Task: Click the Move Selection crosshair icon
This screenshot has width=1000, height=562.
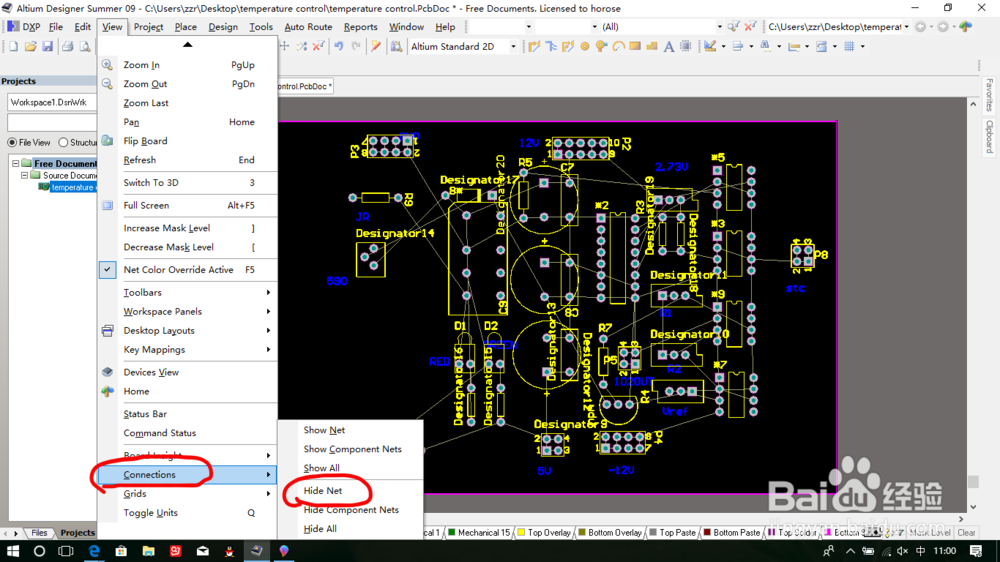Action: [284, 47]
